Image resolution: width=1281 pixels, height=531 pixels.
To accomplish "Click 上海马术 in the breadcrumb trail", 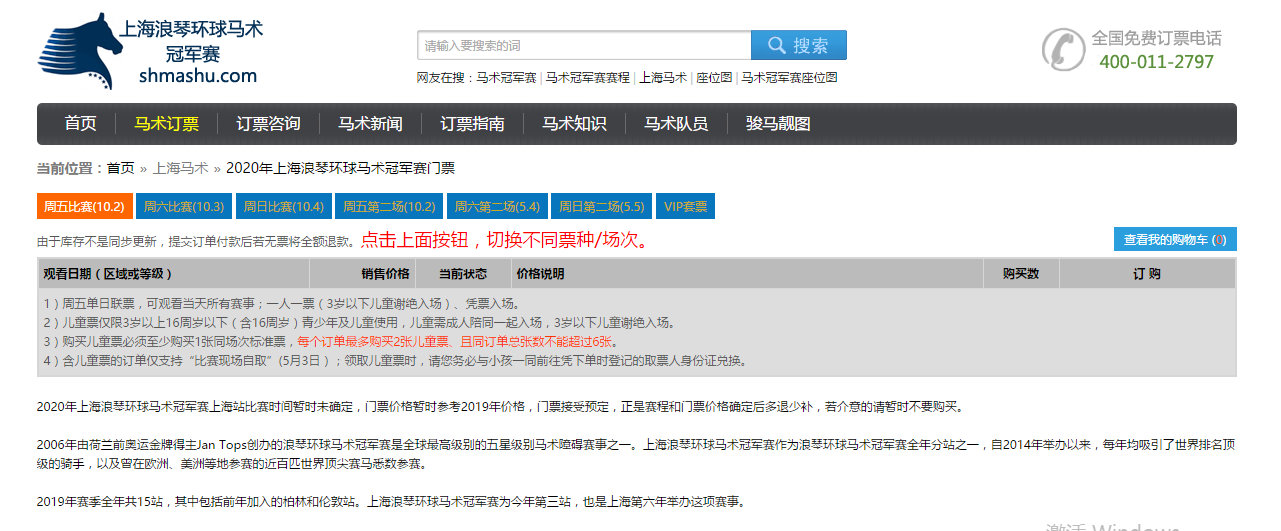I will point(181,168).
